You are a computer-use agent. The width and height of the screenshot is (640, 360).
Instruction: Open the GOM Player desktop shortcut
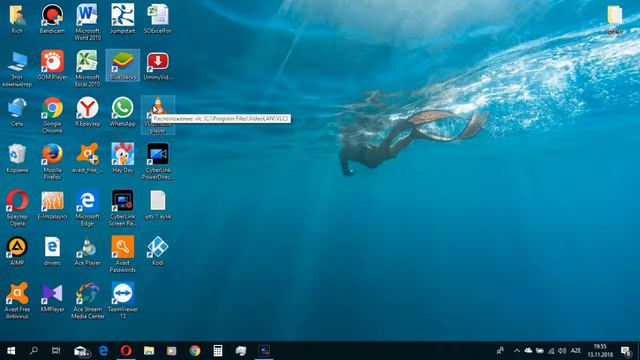pos(52,65)
